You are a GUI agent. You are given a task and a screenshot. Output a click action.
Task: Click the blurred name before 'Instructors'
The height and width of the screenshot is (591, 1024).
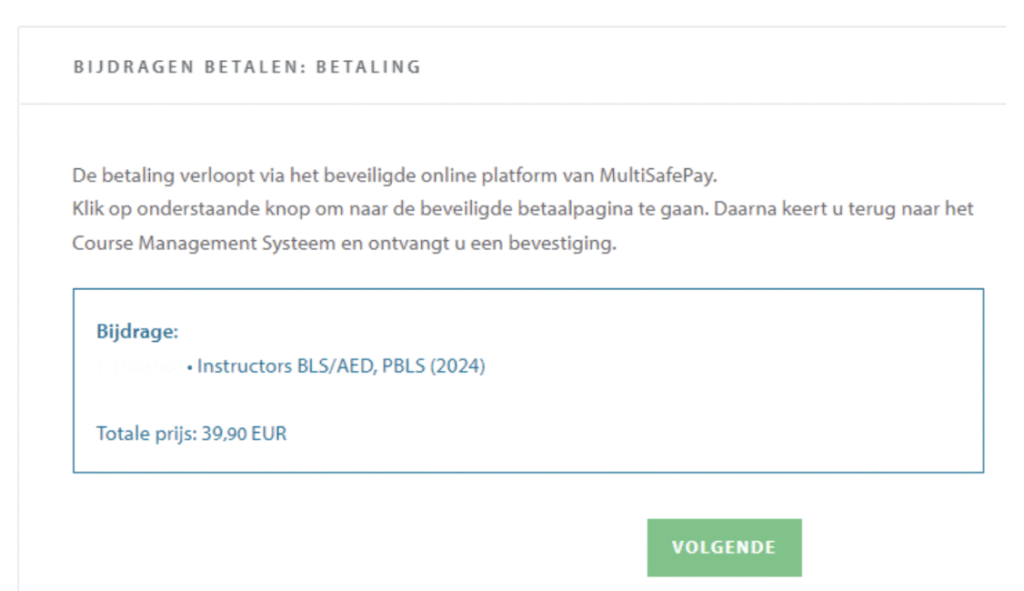(x=140, y=366)
